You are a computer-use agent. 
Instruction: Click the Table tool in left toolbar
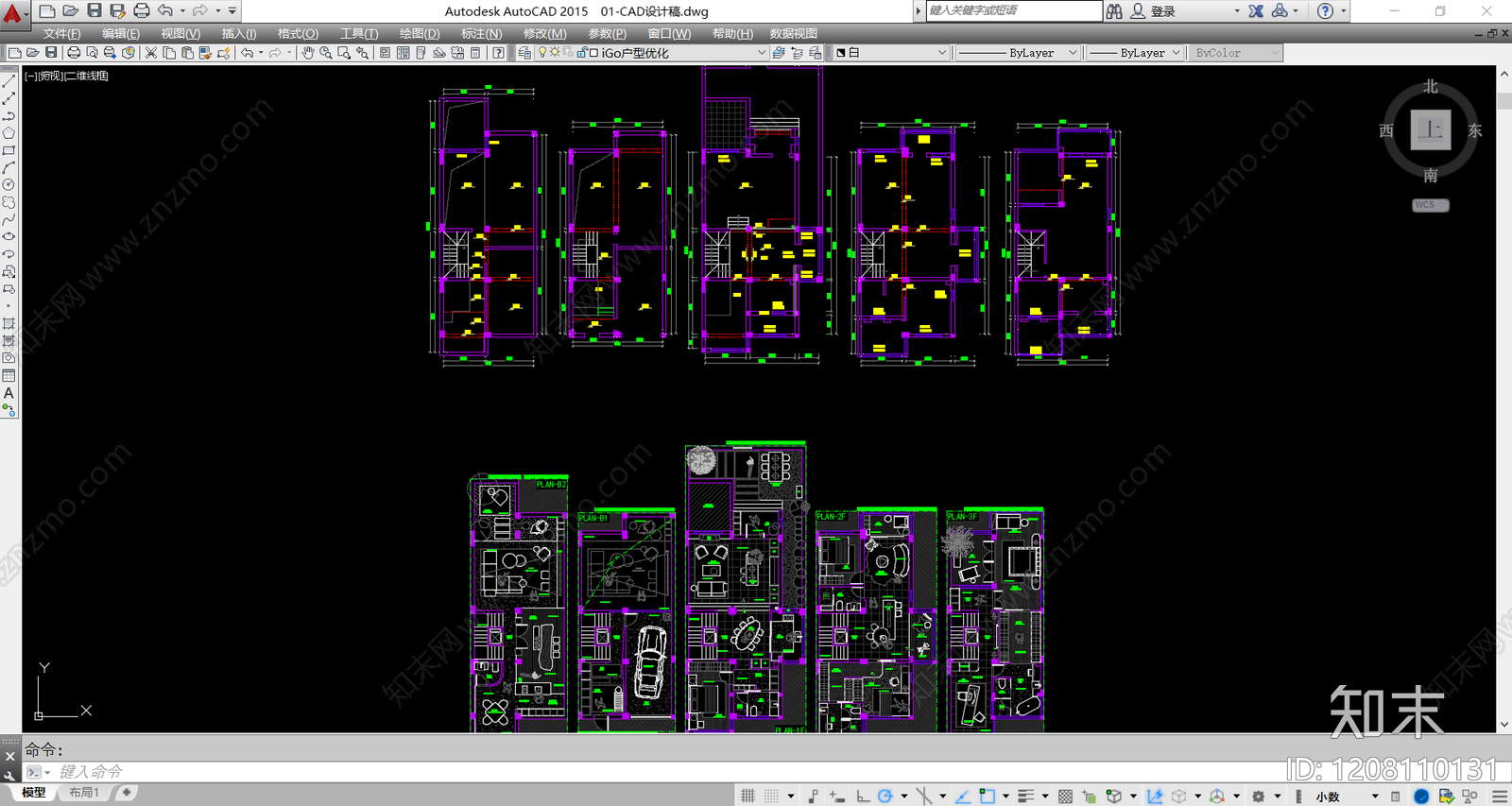click(x=9, y=376)
